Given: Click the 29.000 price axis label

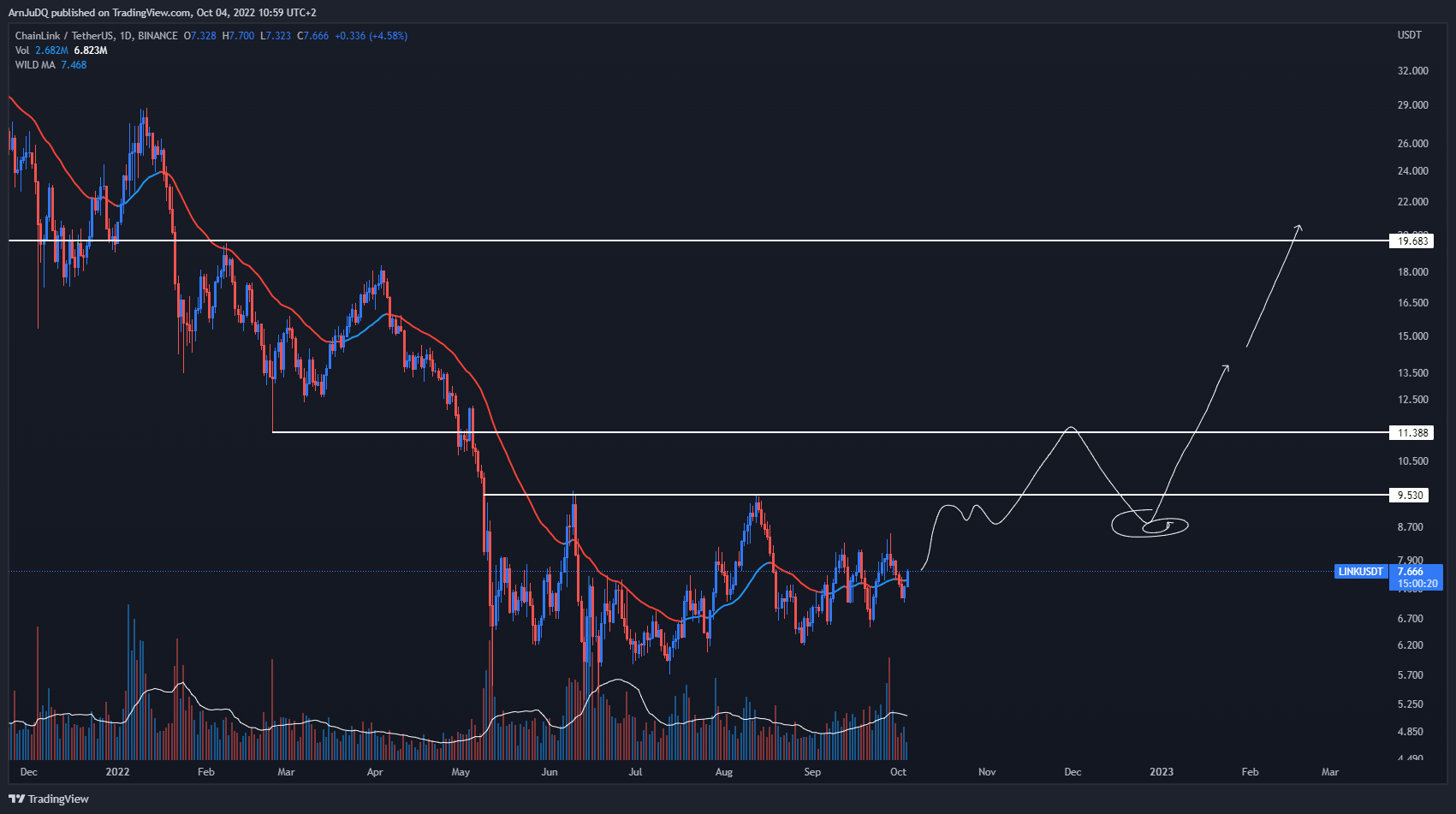Looking at the screenshot, I should point(1412,105).
